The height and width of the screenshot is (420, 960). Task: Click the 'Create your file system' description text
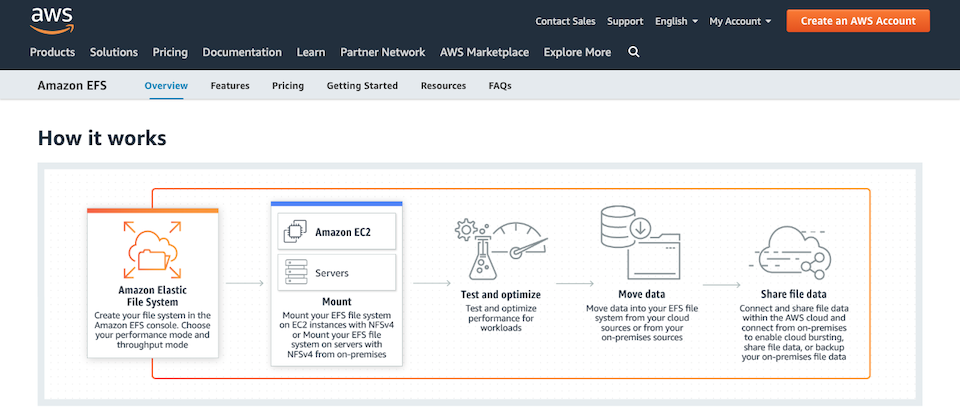[x=152, y=330]
